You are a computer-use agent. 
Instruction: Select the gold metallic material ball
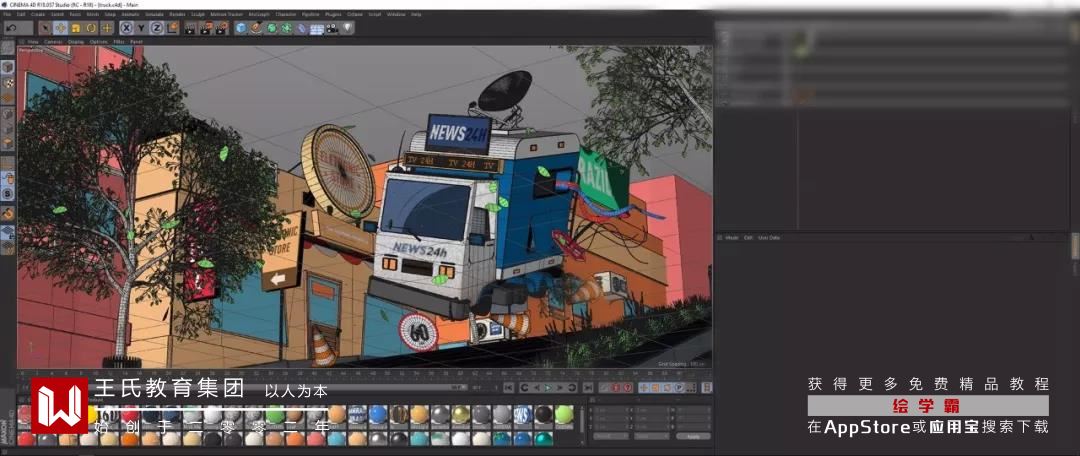coord(461,415)
